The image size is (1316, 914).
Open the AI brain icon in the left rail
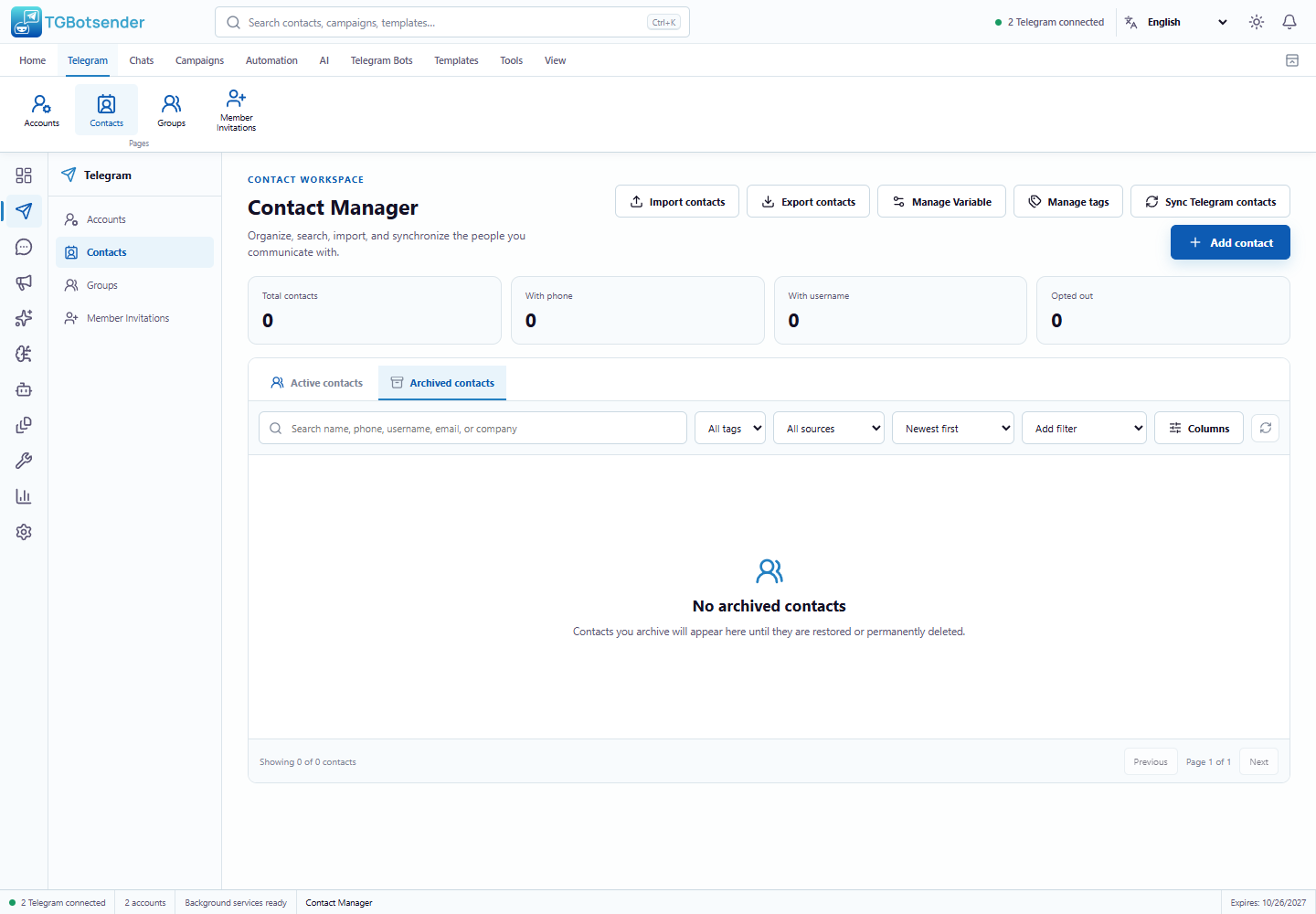(24, 354)
